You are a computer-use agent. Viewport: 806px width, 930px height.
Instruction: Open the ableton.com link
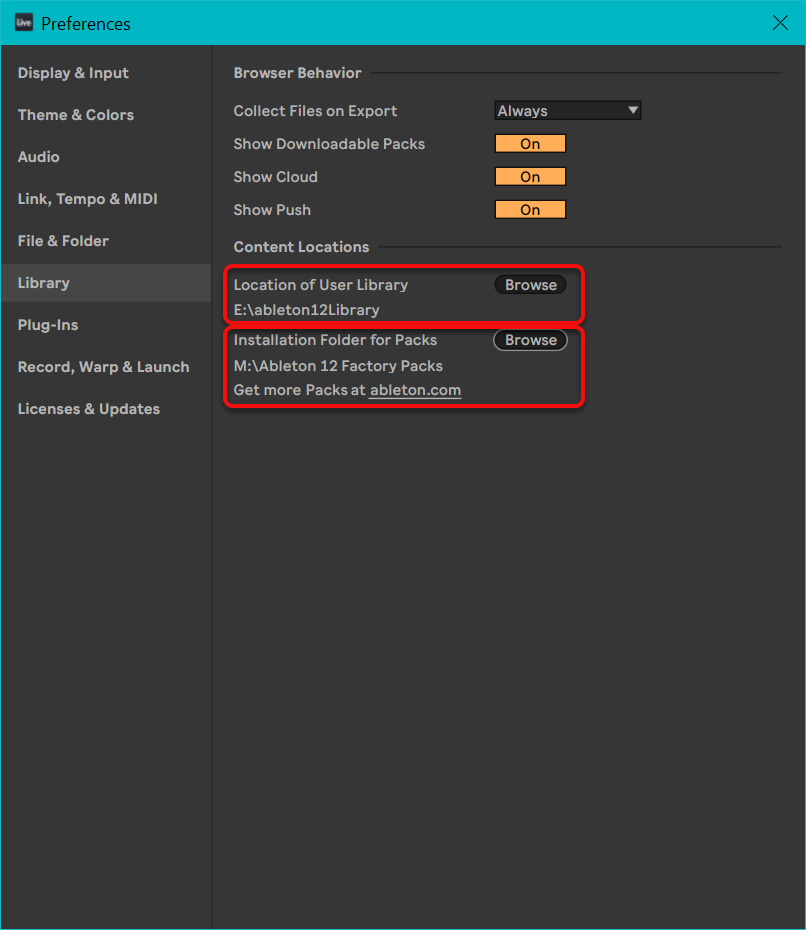(x=415, y=390)
